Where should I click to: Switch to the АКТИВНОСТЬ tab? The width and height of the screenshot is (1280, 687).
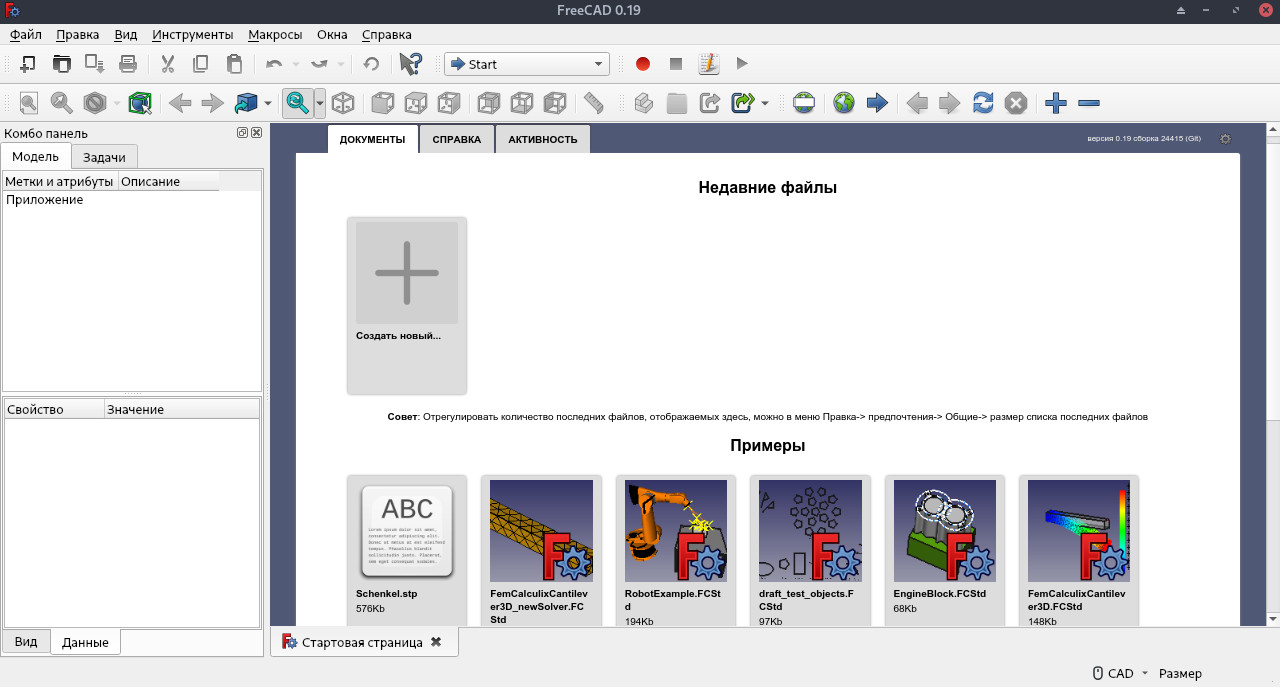542,139
